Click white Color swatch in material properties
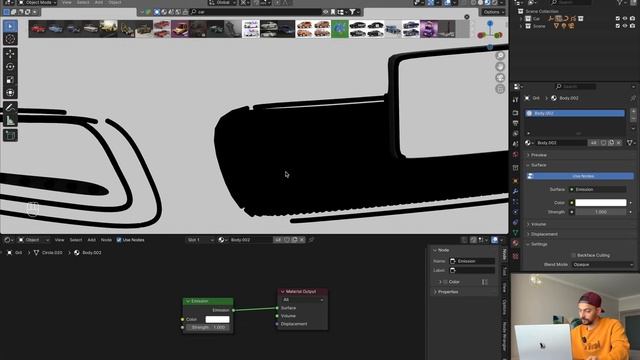The height and width of the screenshot is (360, 640). tap(600, 202)
